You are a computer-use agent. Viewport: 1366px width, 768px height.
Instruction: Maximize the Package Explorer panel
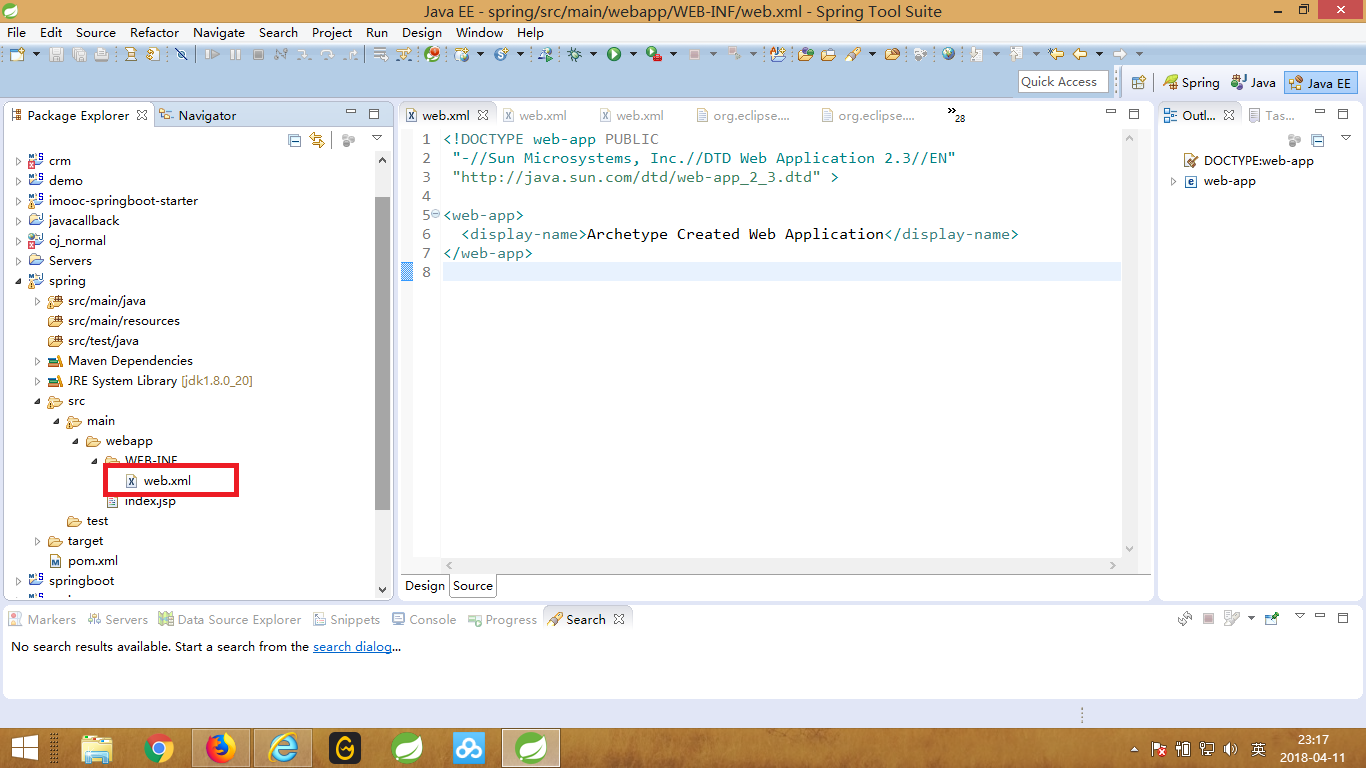tap(374, 114)
